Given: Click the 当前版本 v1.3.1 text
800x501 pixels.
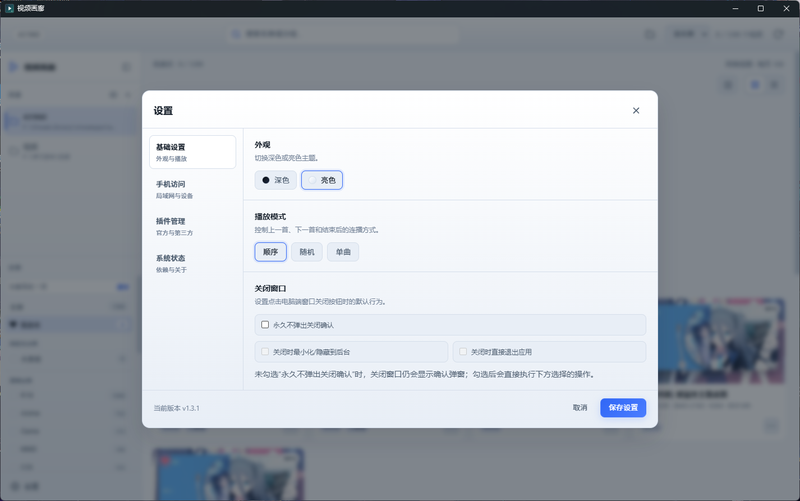Looking at the screenshot, I should coord(177,408).
